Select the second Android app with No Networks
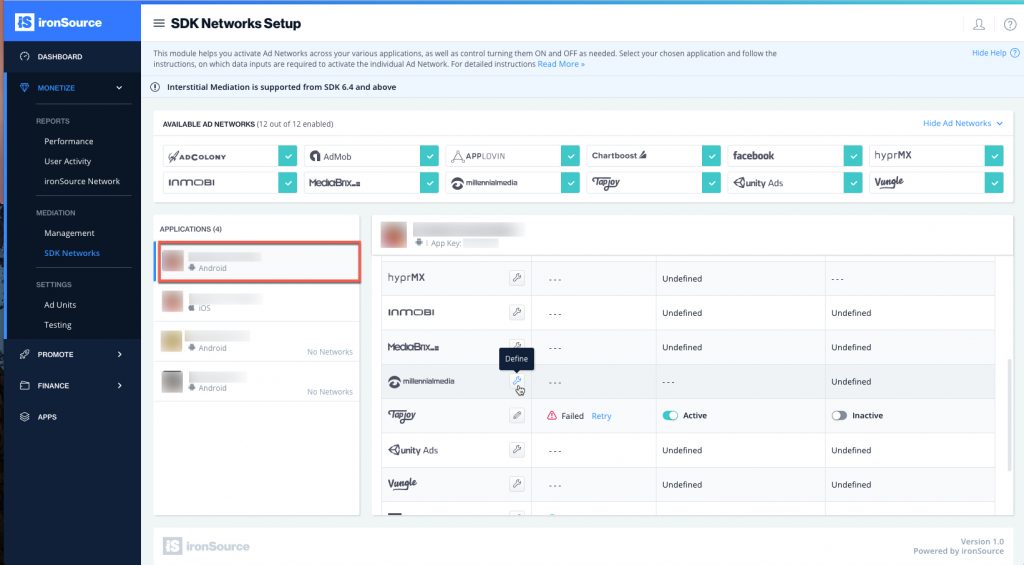The width and height of the screenshot is (1024, 565). coord(257,342)
